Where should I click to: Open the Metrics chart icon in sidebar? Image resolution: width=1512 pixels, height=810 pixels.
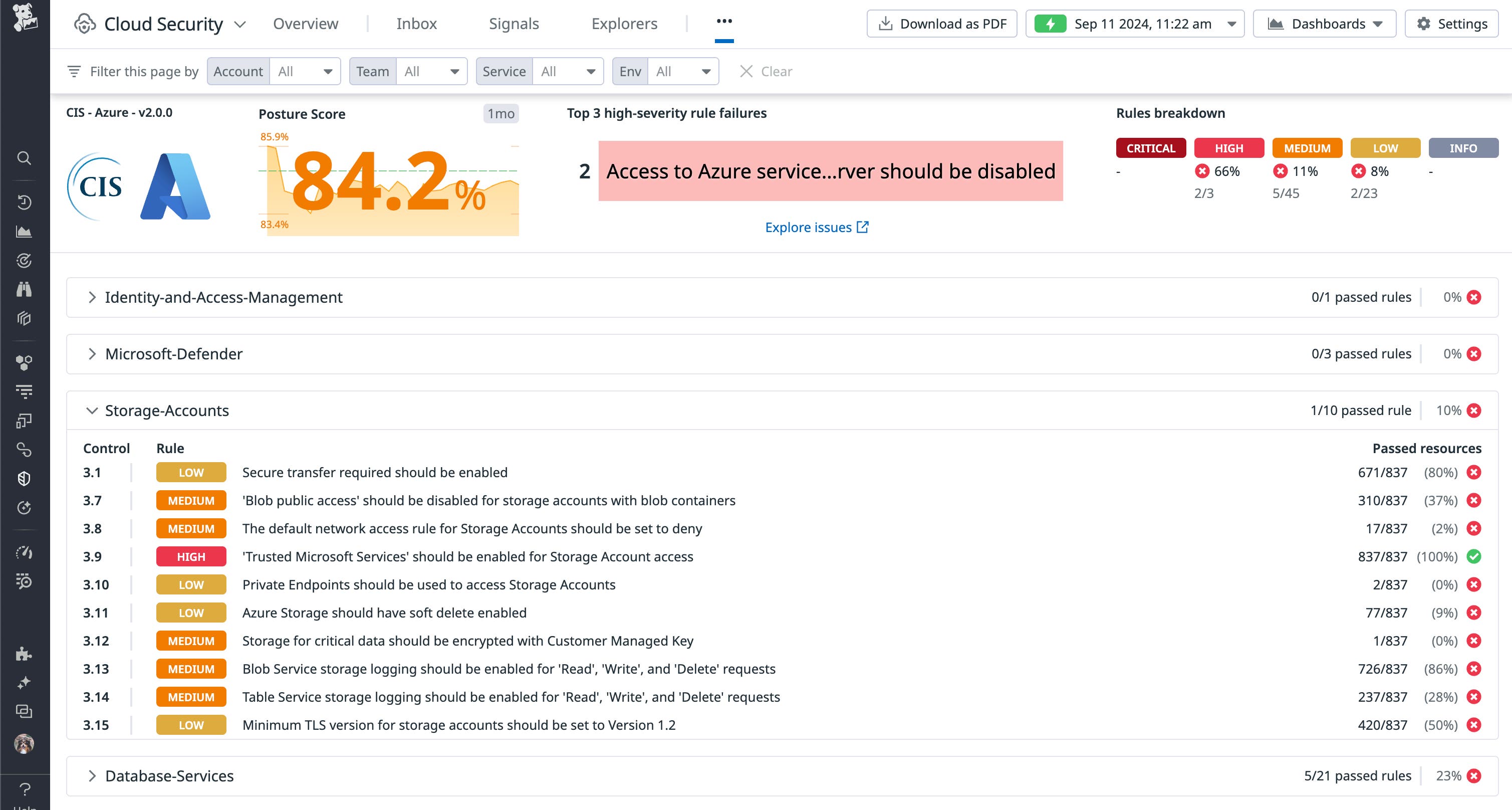click(24, 232)
